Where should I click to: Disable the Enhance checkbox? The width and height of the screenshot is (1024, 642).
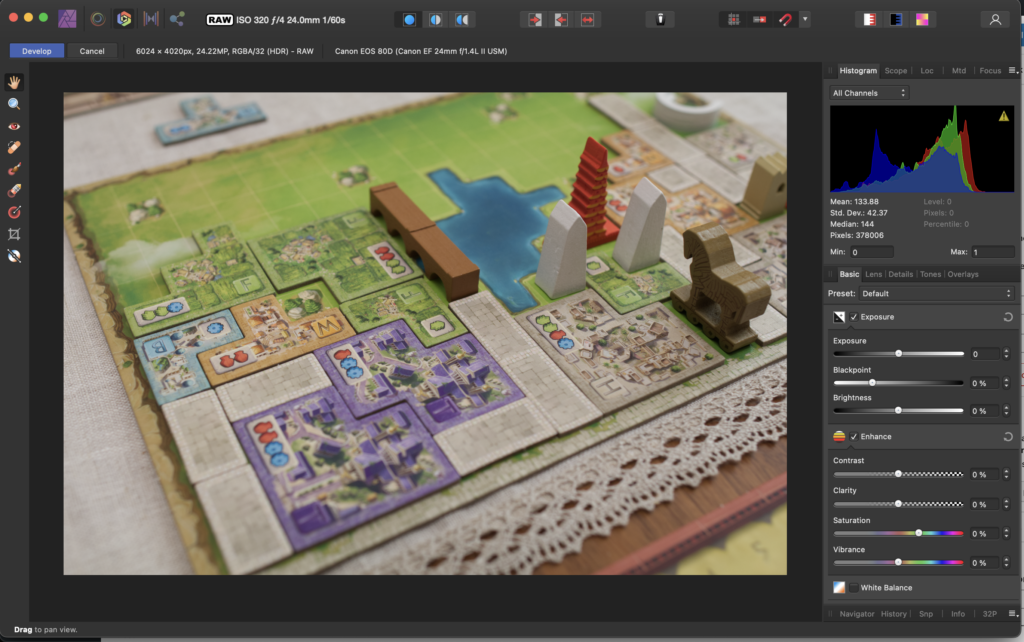(x=854, y=437)
